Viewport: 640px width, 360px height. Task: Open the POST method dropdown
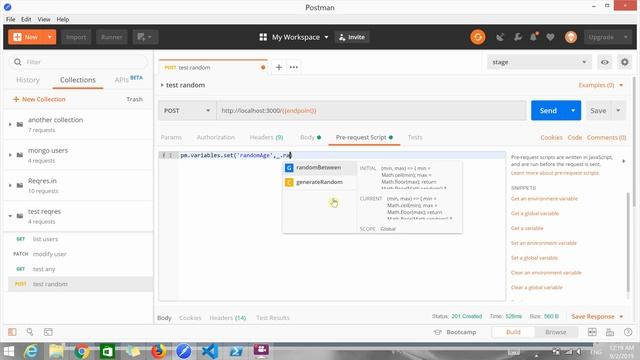[187, 111]
